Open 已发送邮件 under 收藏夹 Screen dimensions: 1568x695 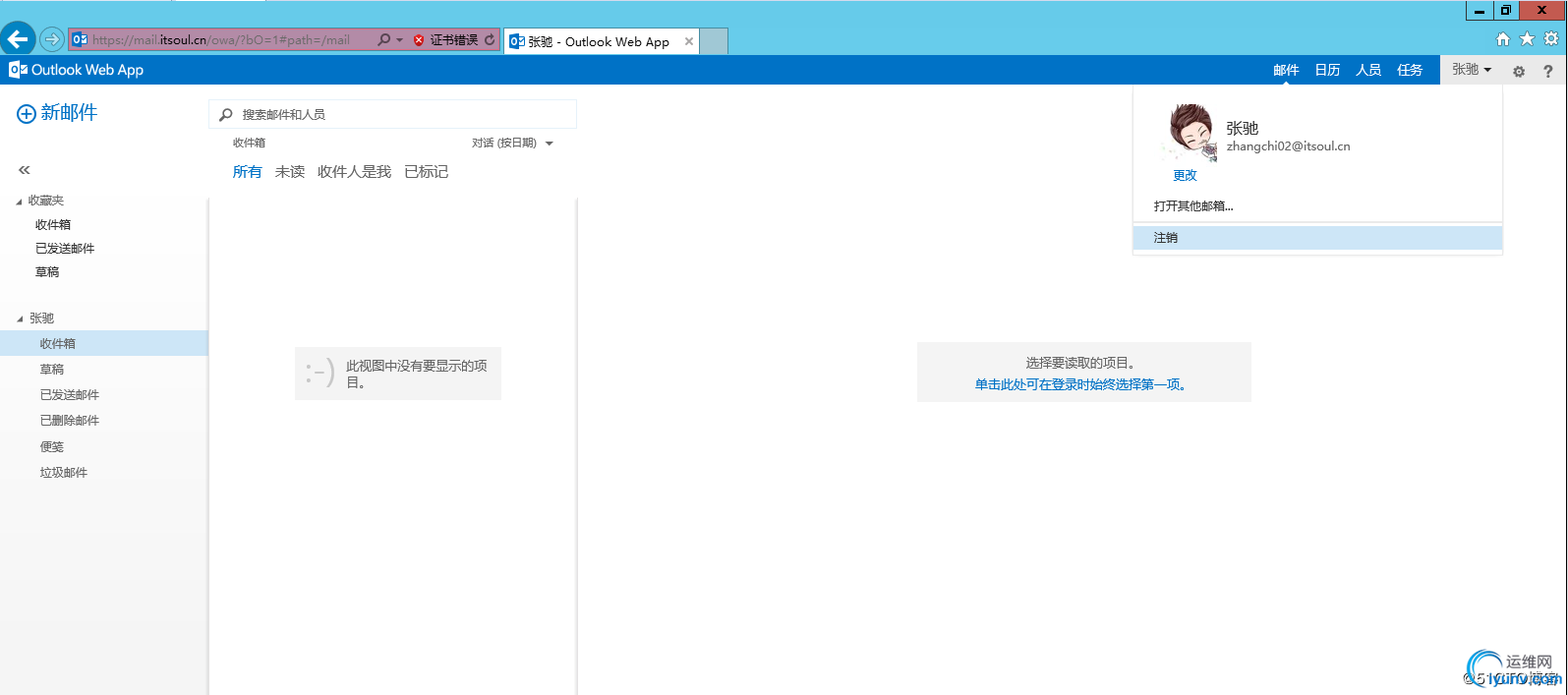pyautogui.click(x=65, y=249)
